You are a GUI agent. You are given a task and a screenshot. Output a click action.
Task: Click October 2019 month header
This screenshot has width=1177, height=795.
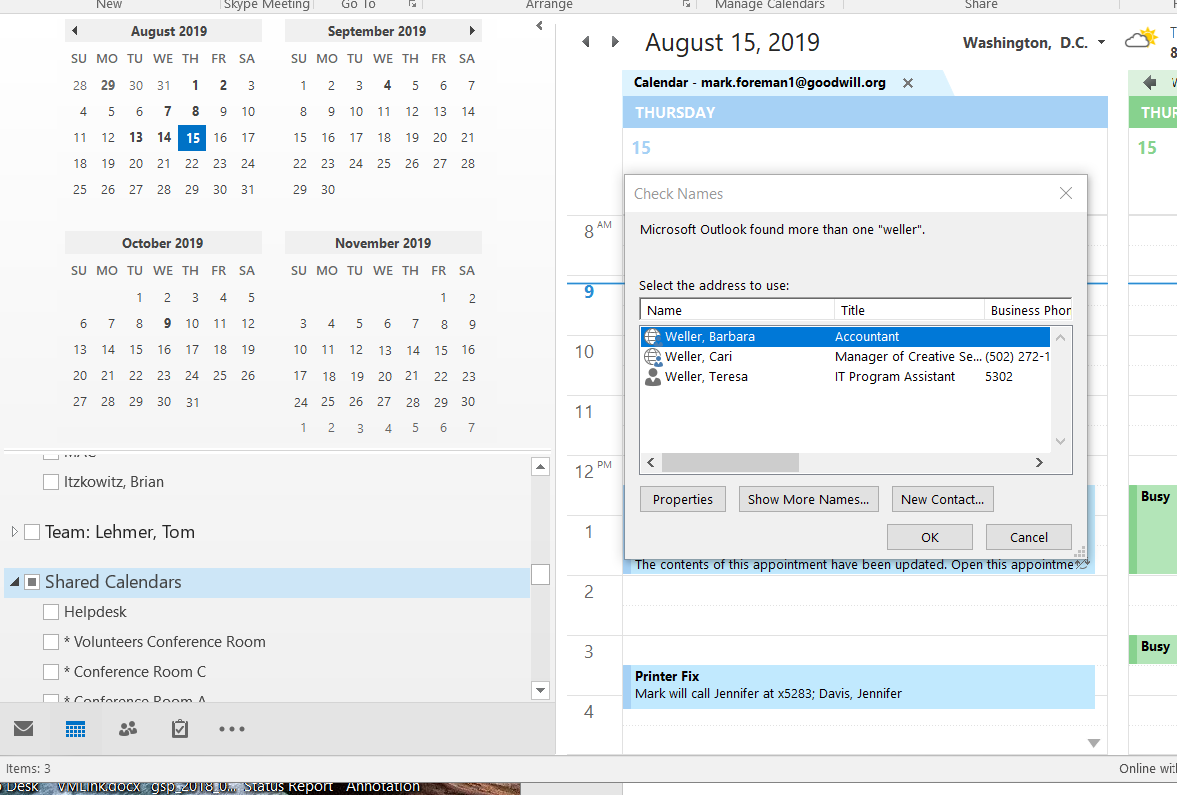pos(163,243)
